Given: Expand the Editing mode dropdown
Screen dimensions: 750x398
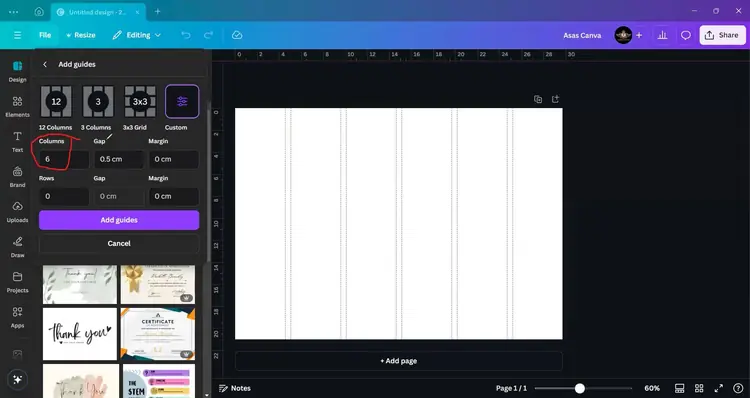Looking at the screenshot, I should click(x=137, y=35).
